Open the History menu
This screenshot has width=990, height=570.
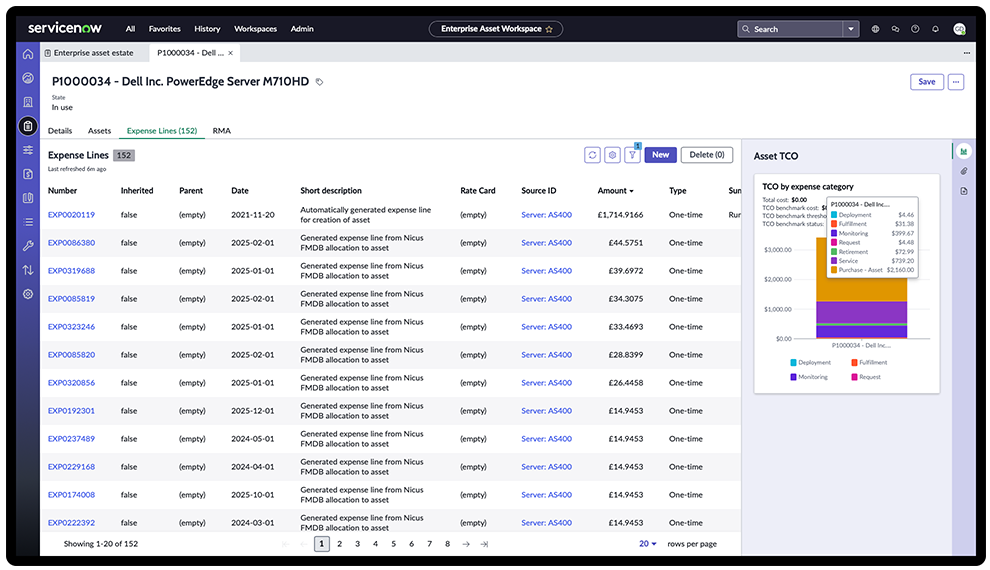(x=207, y=29)
